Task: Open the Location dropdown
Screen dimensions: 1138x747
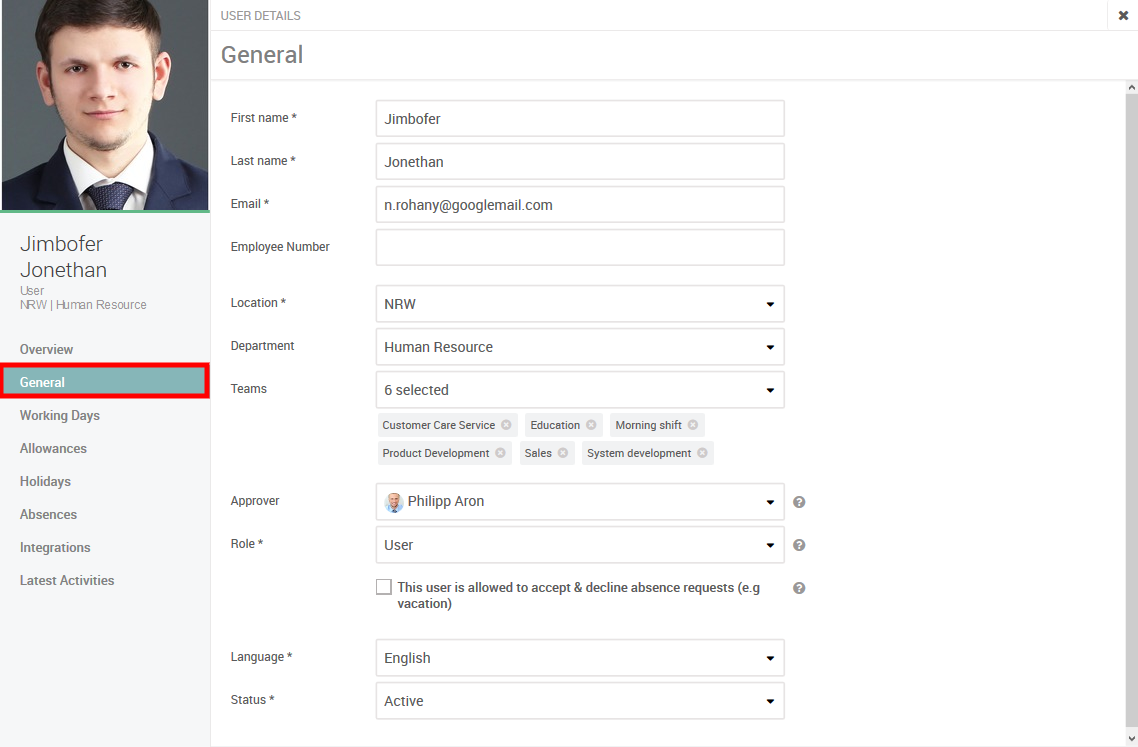Action: click(579, 304)
